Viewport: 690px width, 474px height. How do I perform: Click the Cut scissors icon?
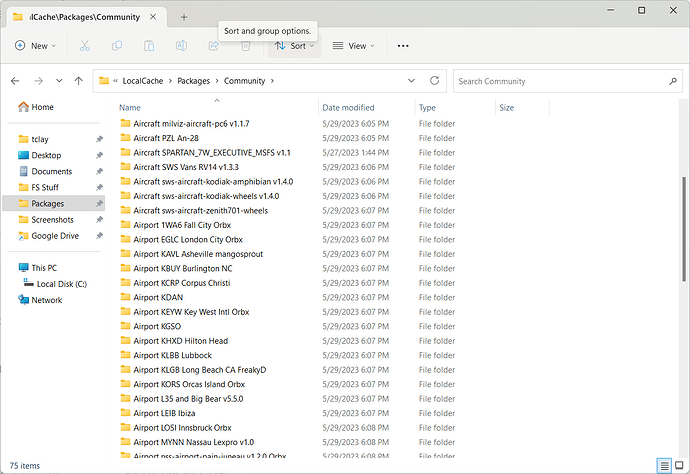pyautogui.click(x=84, y=46)
